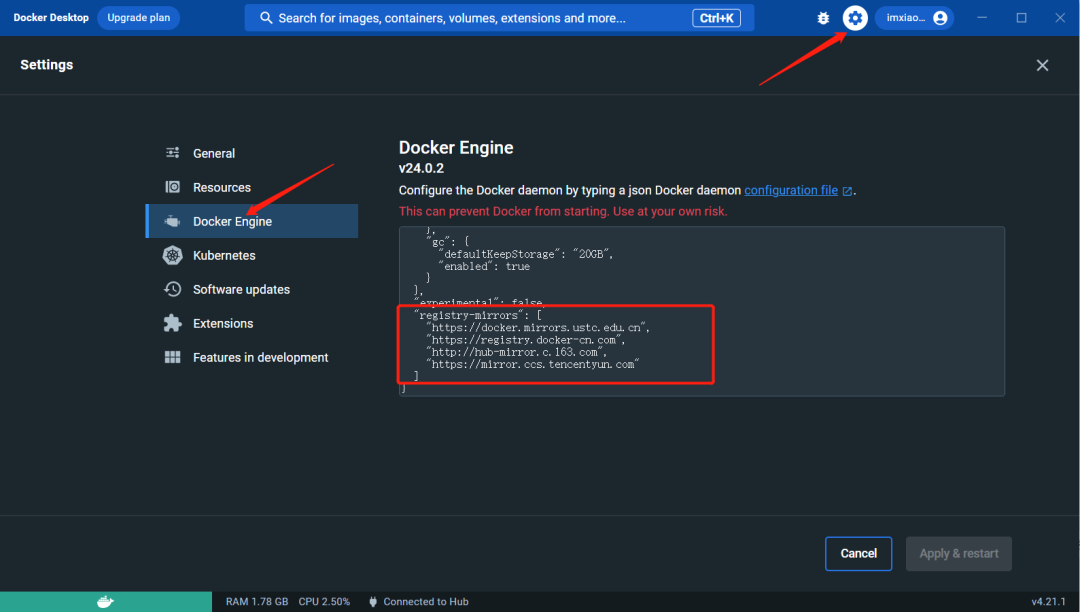
Task: Open the user account avatar icon
Action: pos(940,18)
